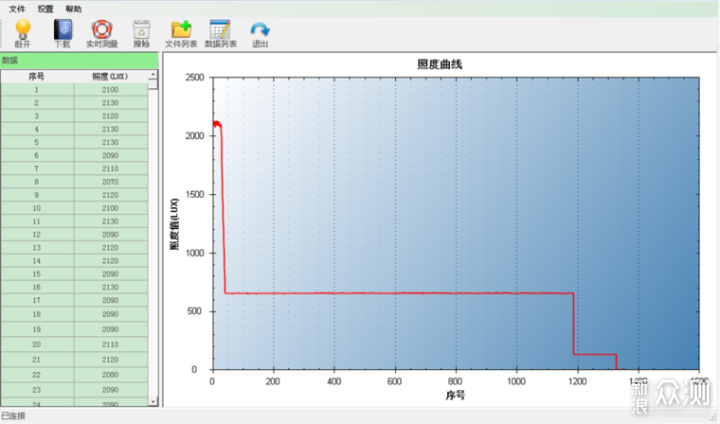This screenshot has height=424, width=720.
Task: Click the 擦除 erase recycle bin icon
Action: 141,30
